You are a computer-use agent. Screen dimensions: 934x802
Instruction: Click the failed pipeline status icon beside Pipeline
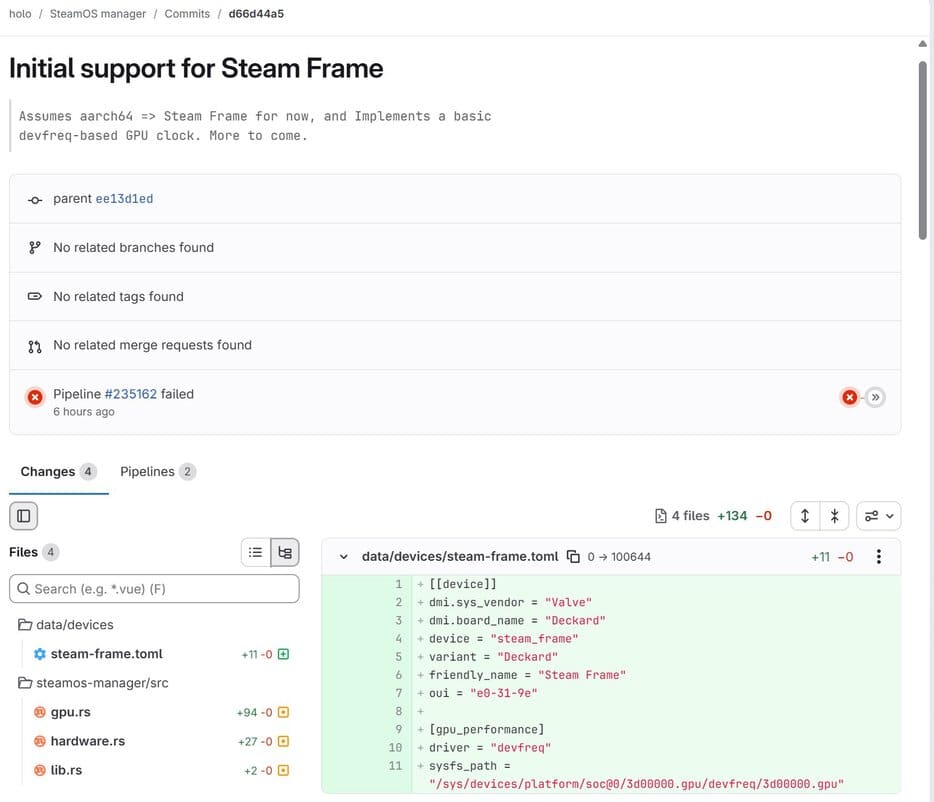point(35,397)
